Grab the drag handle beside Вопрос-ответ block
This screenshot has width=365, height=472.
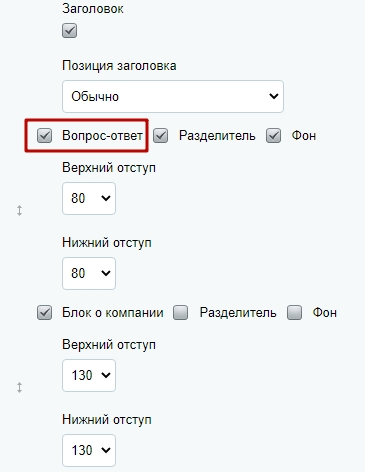coord(20,211)
